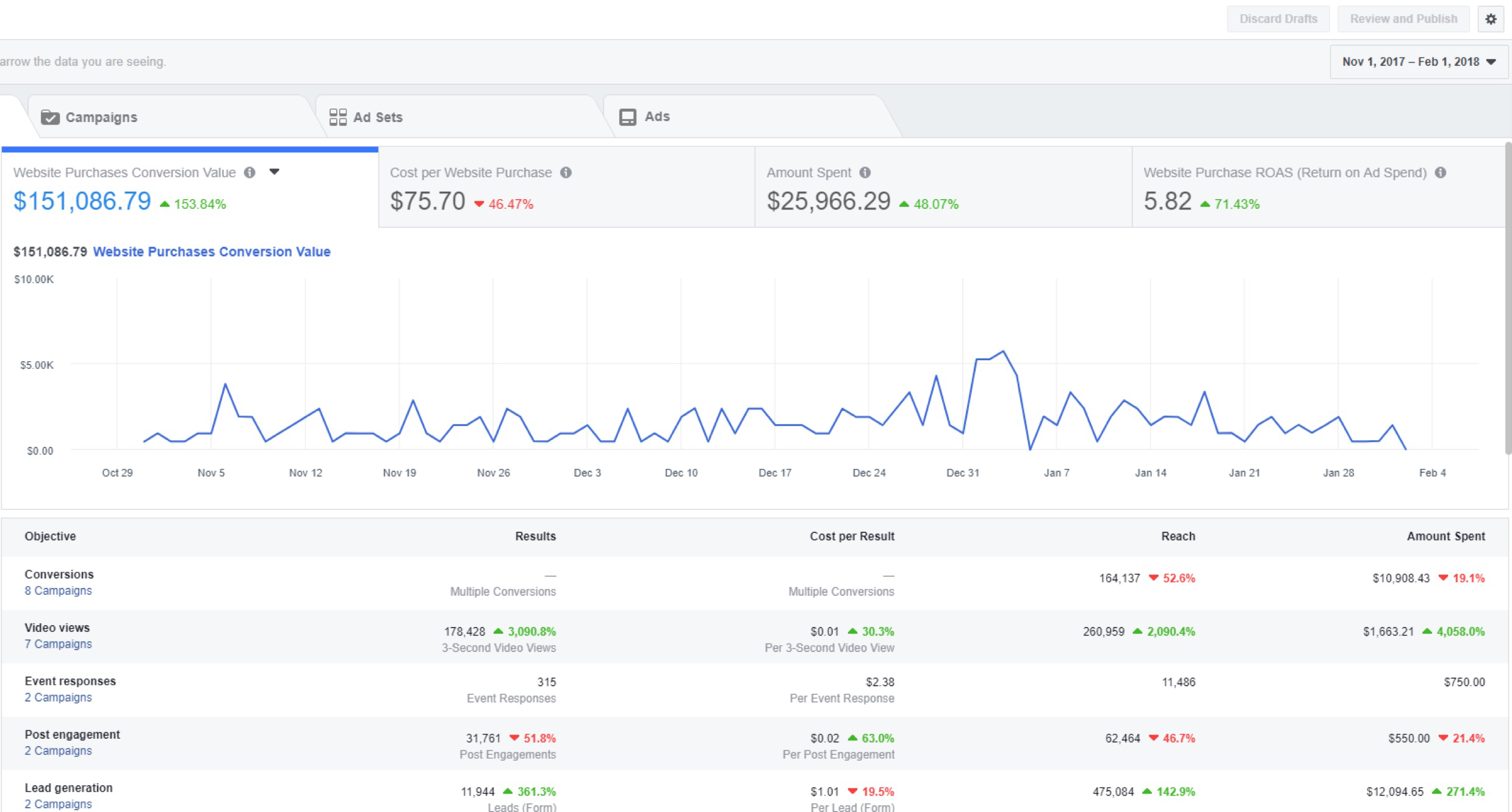The height and width of the screenshot is (812, 1512).
Task: Click the 164,137 reach value
Action: 1119,578
